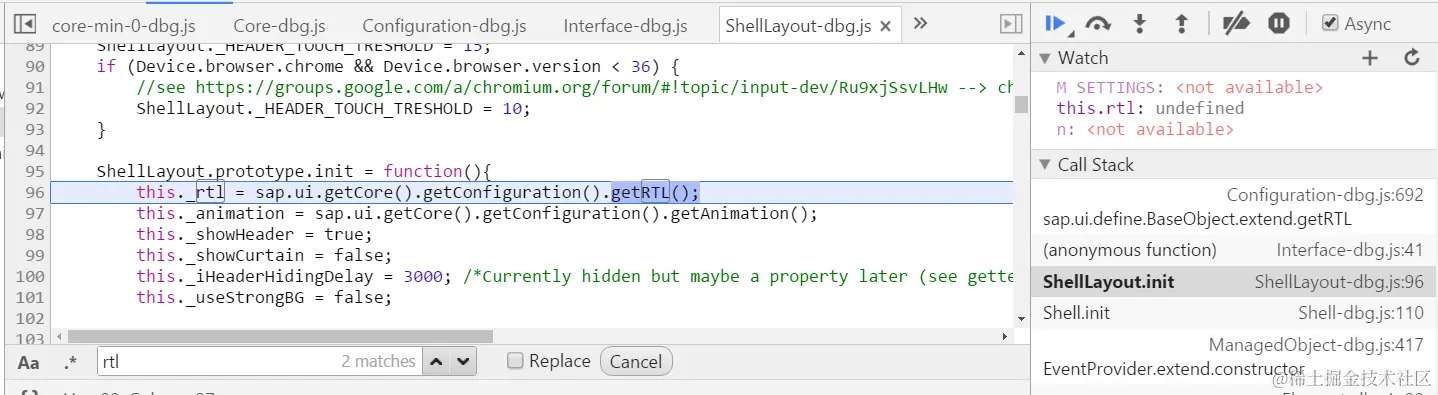
Task: Step over next function call
Action: [1099, 23]
